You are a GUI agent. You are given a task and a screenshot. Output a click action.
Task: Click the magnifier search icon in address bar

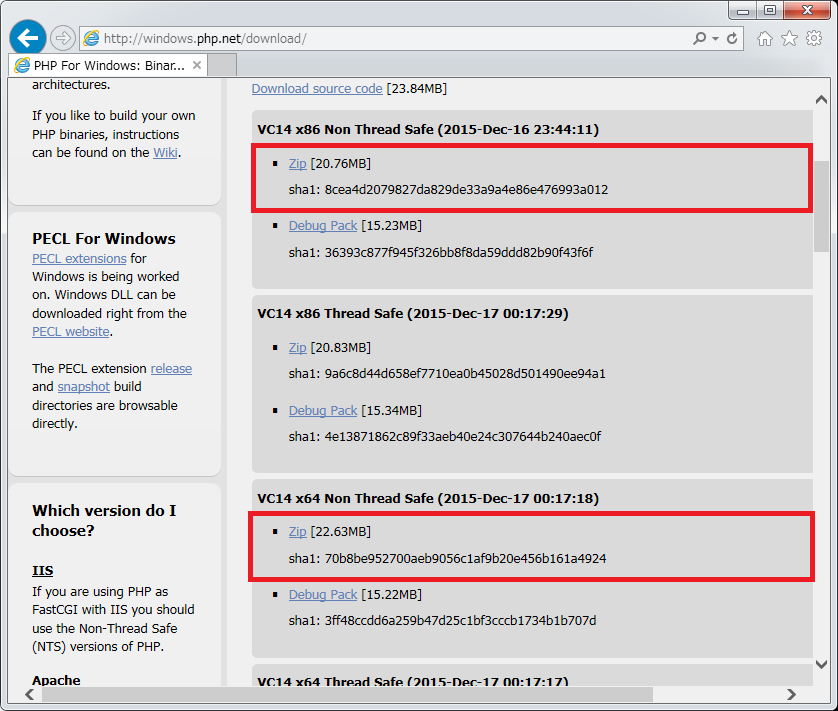tap(700, 38)
